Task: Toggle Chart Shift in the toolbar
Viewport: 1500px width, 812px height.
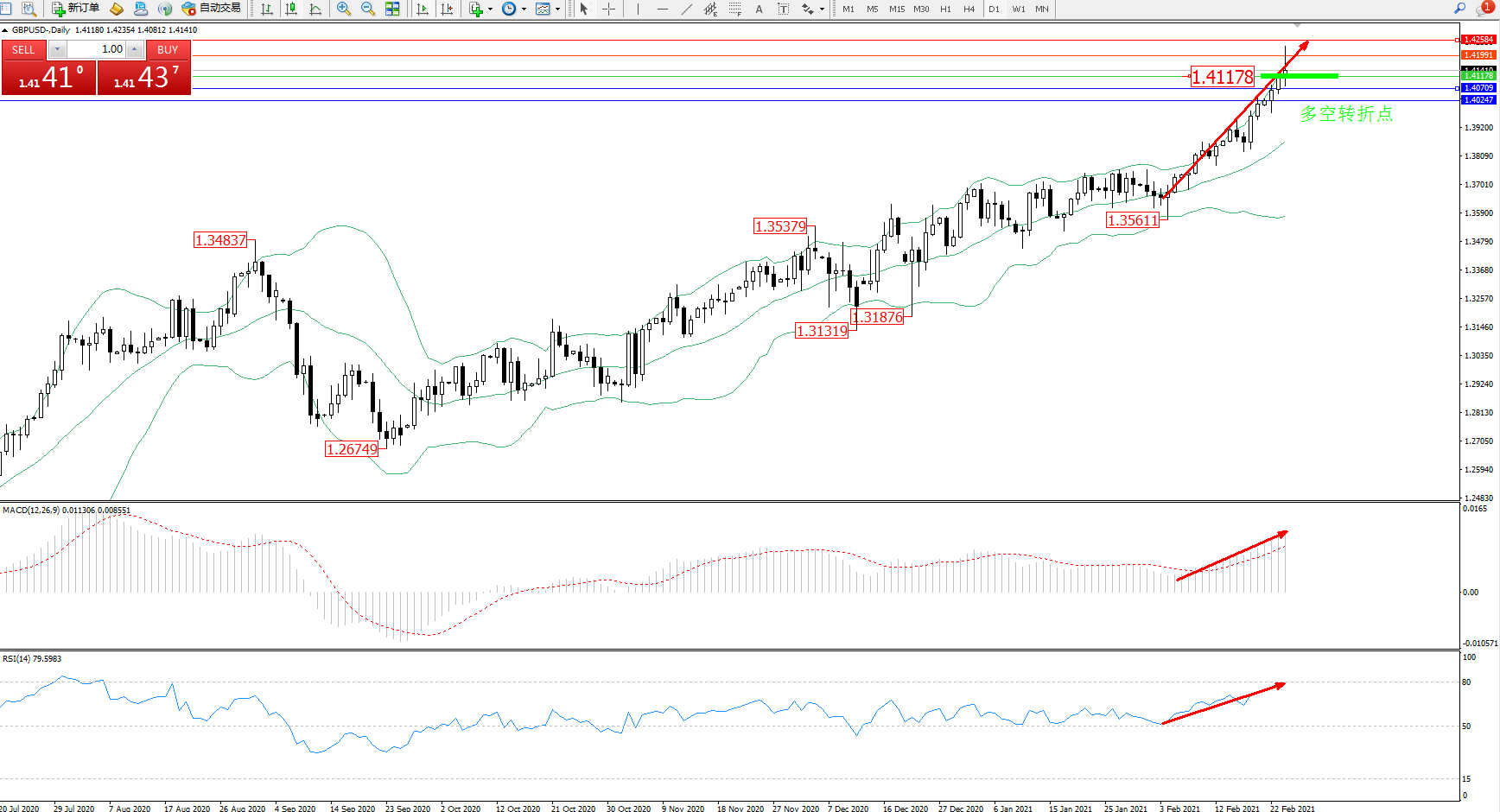Action: point(447,9)
